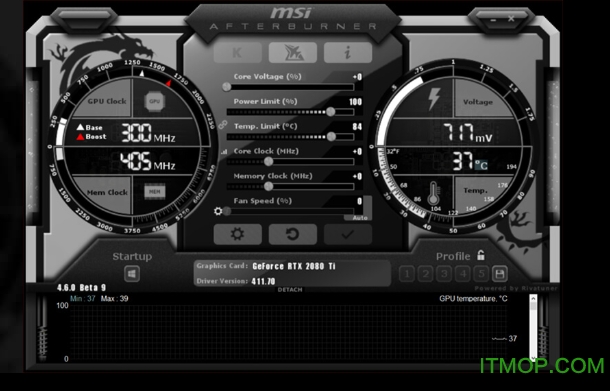This screenshot has height=391, width=610.
Task: Click the Core Clock slider handle
Action: point(268,161)
